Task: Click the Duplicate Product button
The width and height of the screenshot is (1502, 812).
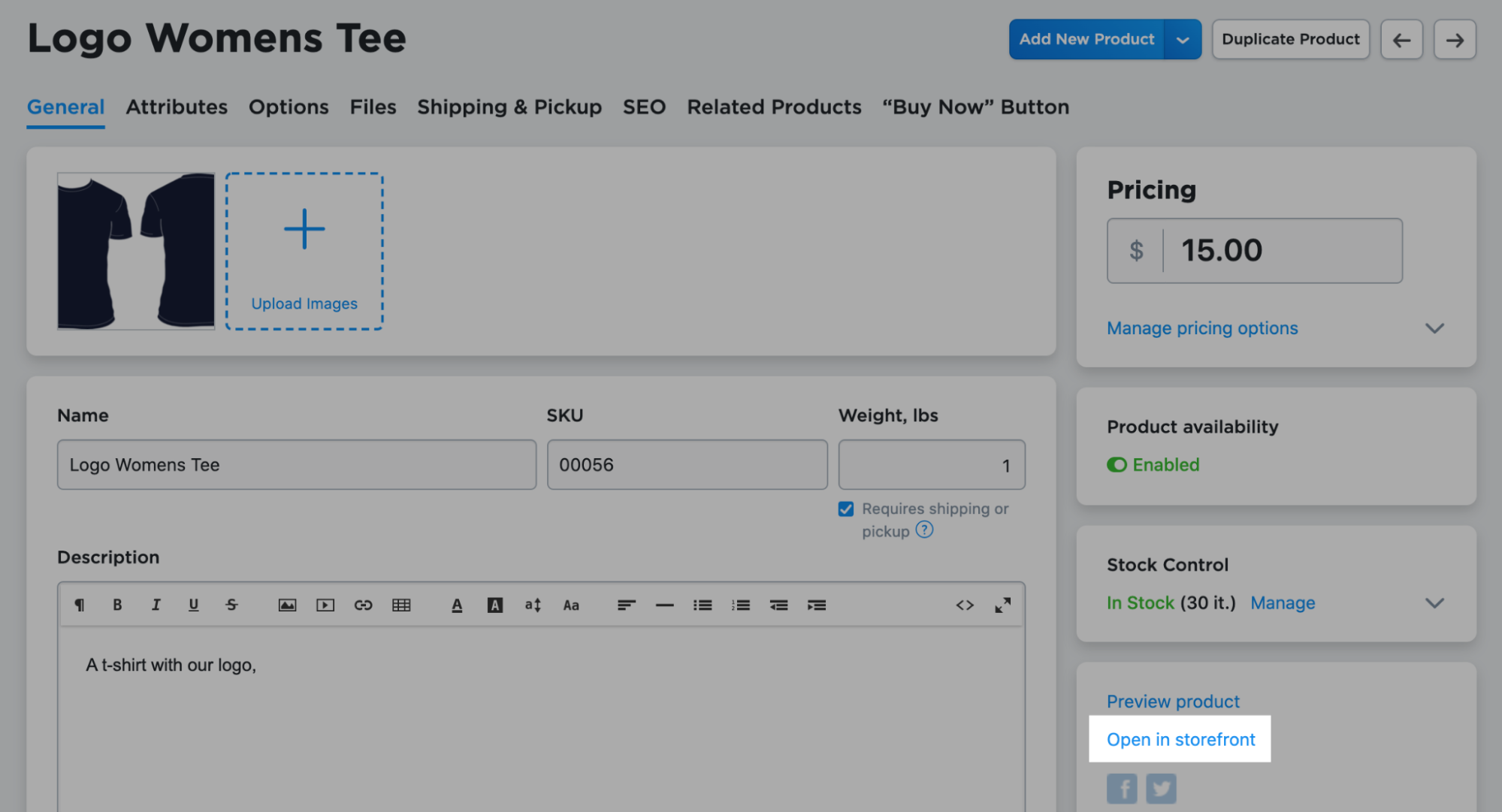Action: click(1291, 39)
